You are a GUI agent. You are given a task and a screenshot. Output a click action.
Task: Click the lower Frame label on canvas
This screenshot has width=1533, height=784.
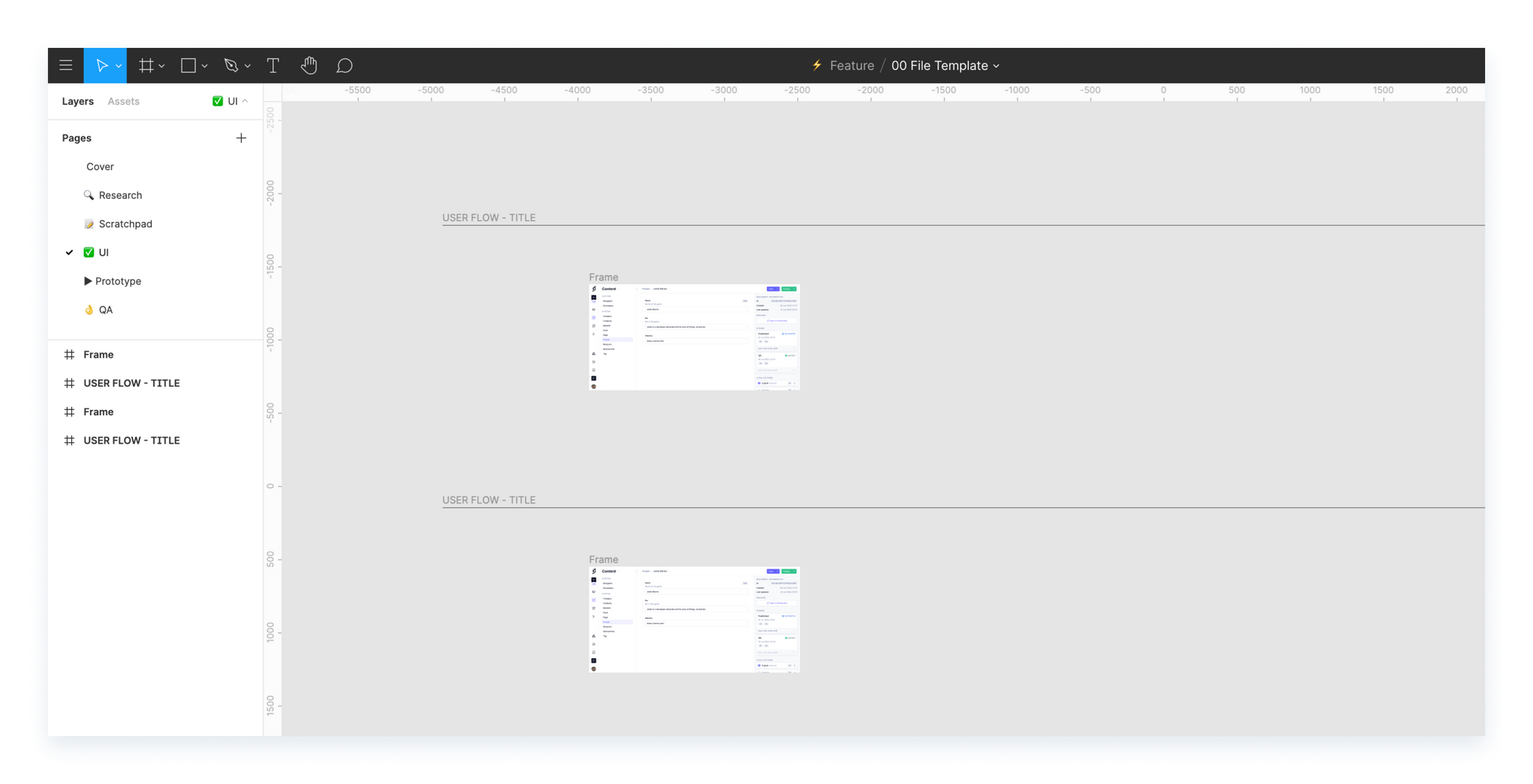(x=603, y=560)
